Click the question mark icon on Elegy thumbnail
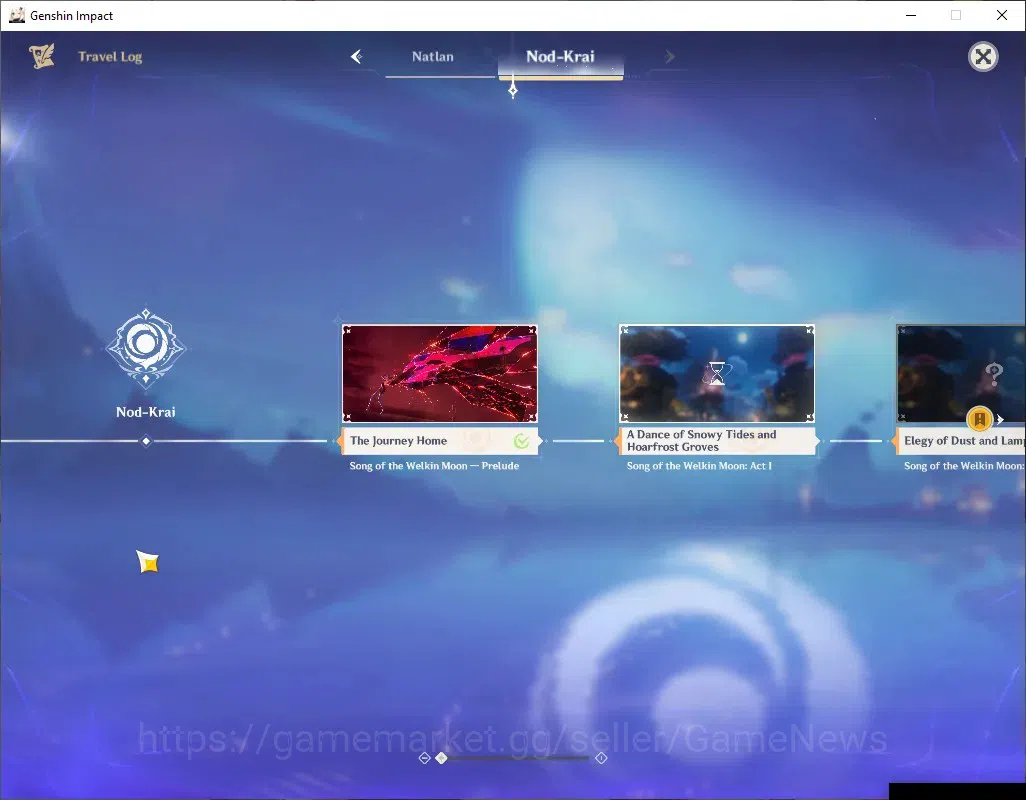1026x800 pixels. point(994,374)
